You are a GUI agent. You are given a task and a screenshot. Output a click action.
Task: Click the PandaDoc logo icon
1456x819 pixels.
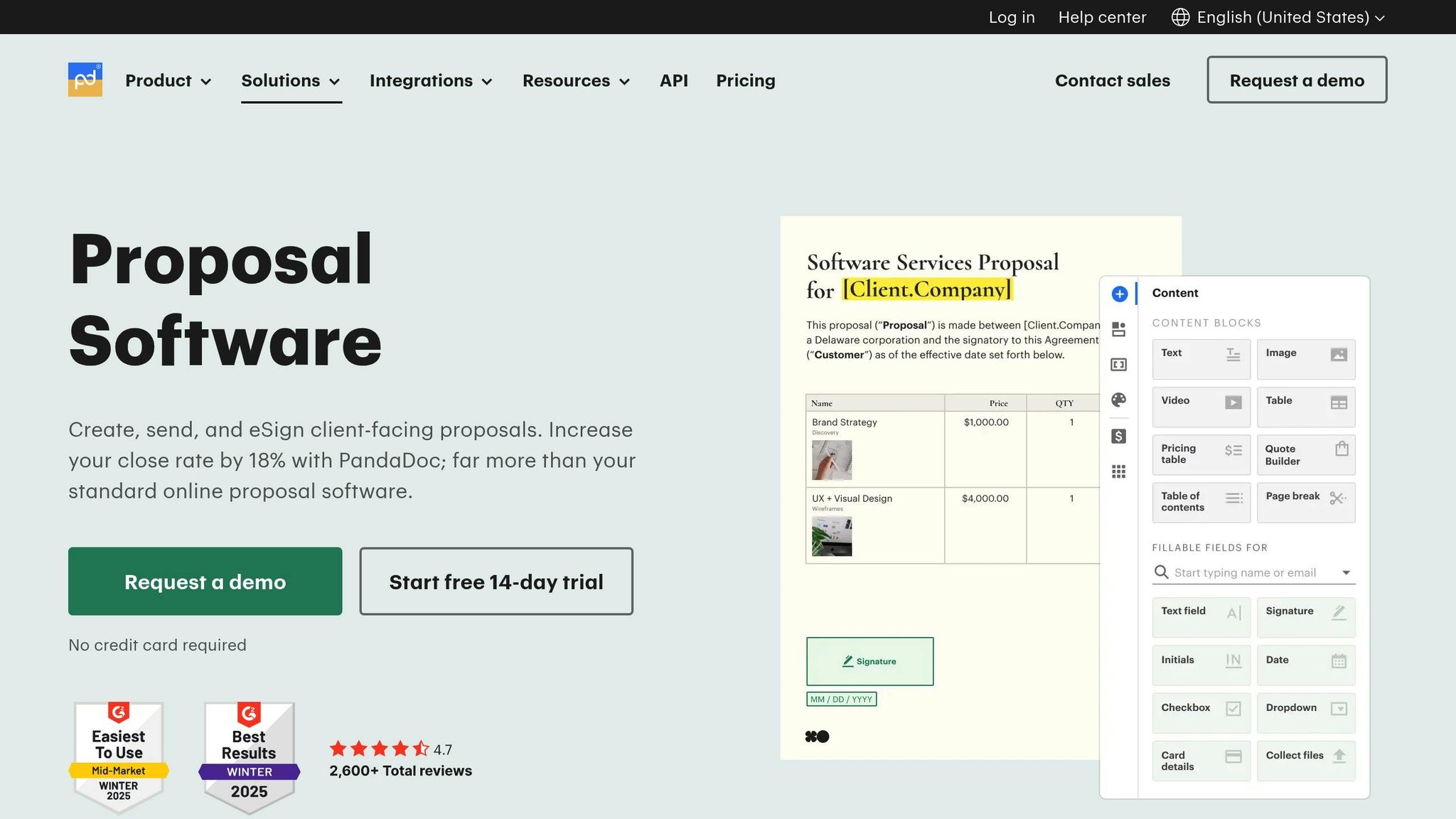coord(85,80)
